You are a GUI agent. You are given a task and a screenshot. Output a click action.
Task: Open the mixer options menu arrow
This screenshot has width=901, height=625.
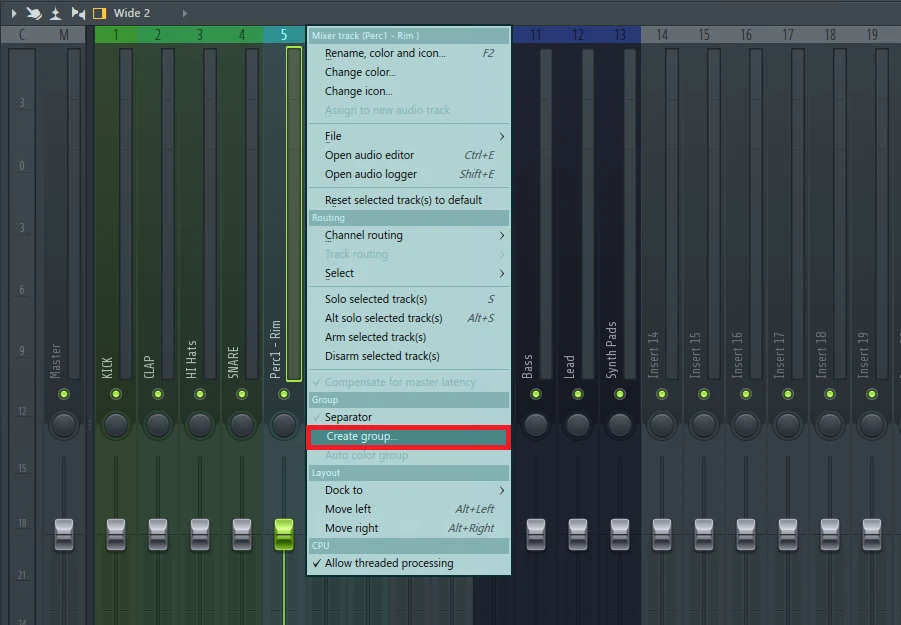click(x=14, y=13)
